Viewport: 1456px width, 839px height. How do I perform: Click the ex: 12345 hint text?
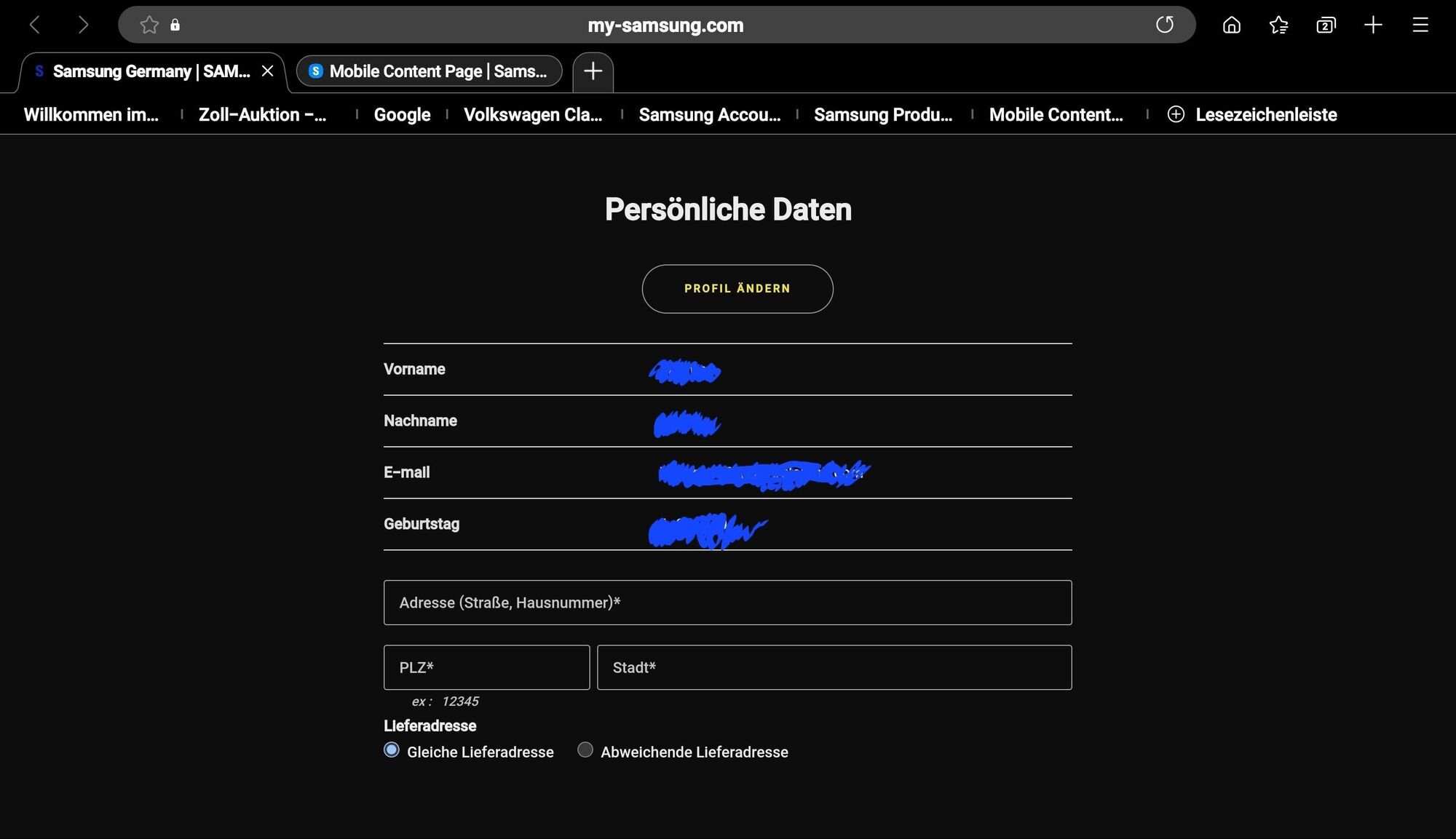coord(445,701)
